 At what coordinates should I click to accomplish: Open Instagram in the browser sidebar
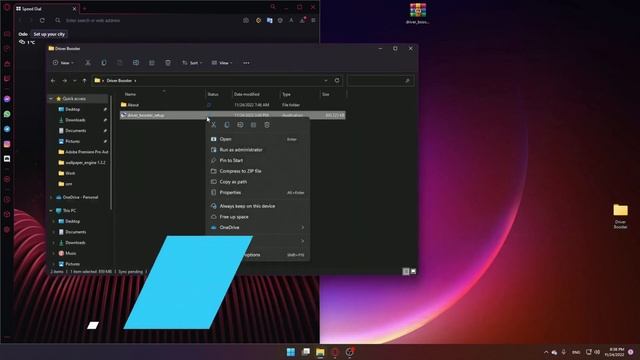[x=7, y=144]
